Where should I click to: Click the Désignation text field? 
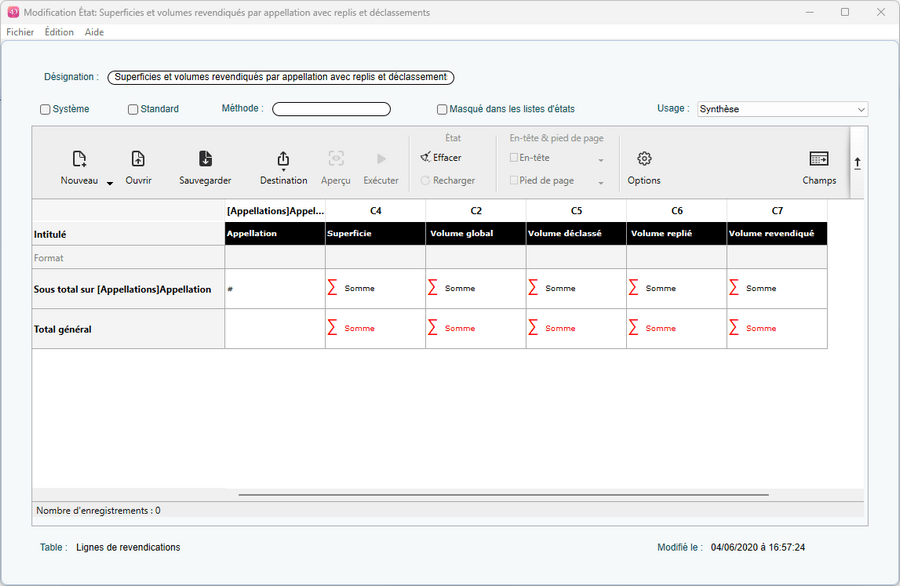[x=281, y=77]
